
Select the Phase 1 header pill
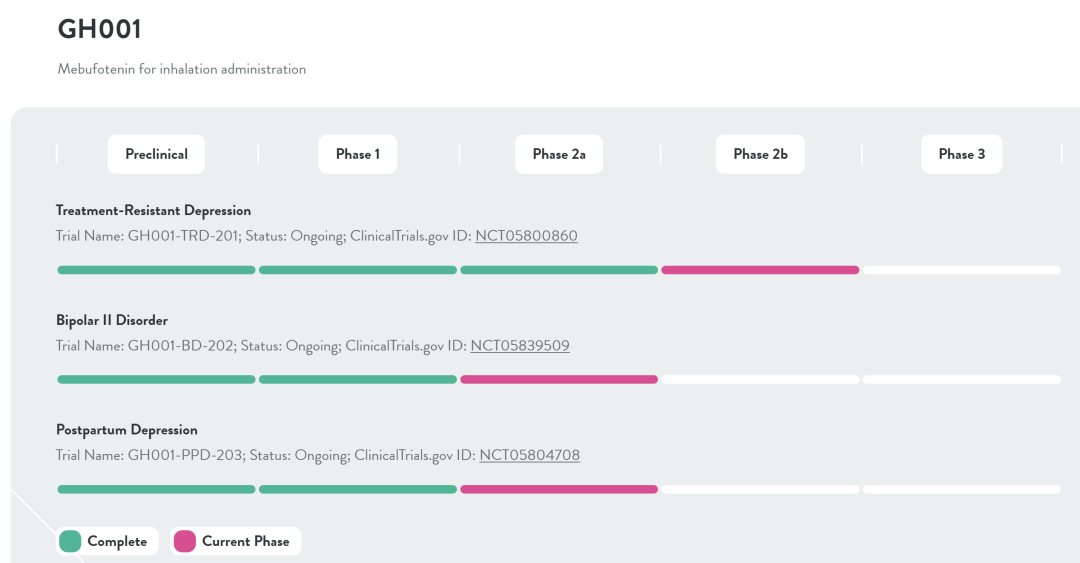(357, 154)
